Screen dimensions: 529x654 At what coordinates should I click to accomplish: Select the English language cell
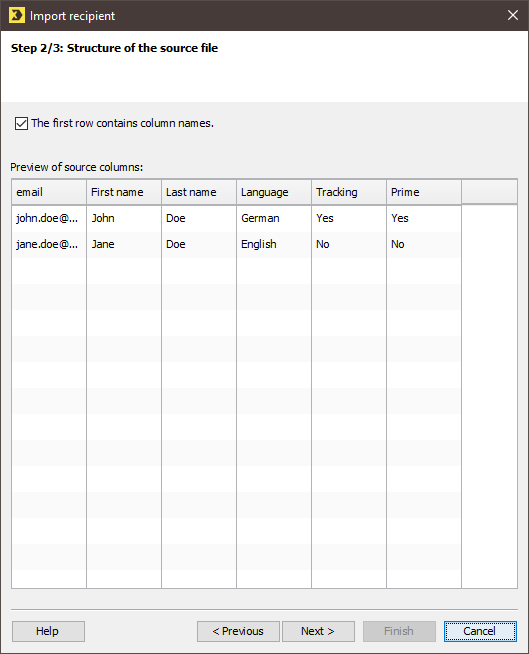coord(274,244)
